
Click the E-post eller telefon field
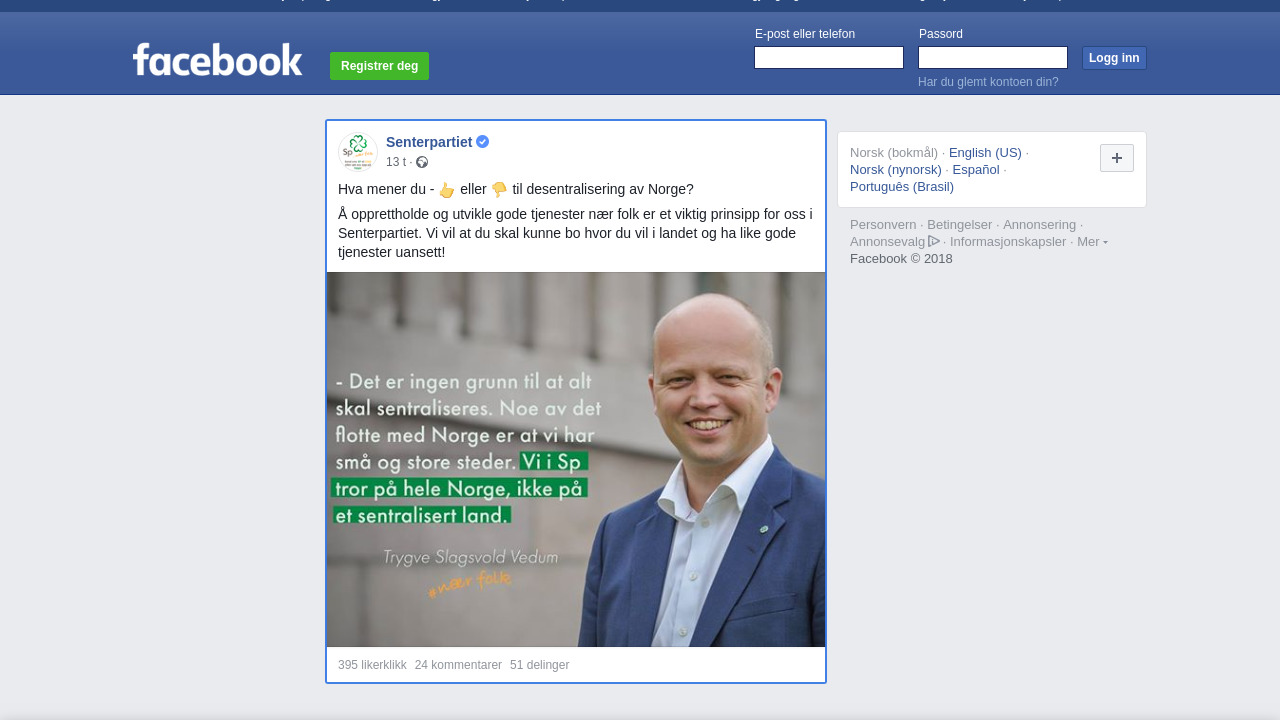829,58
